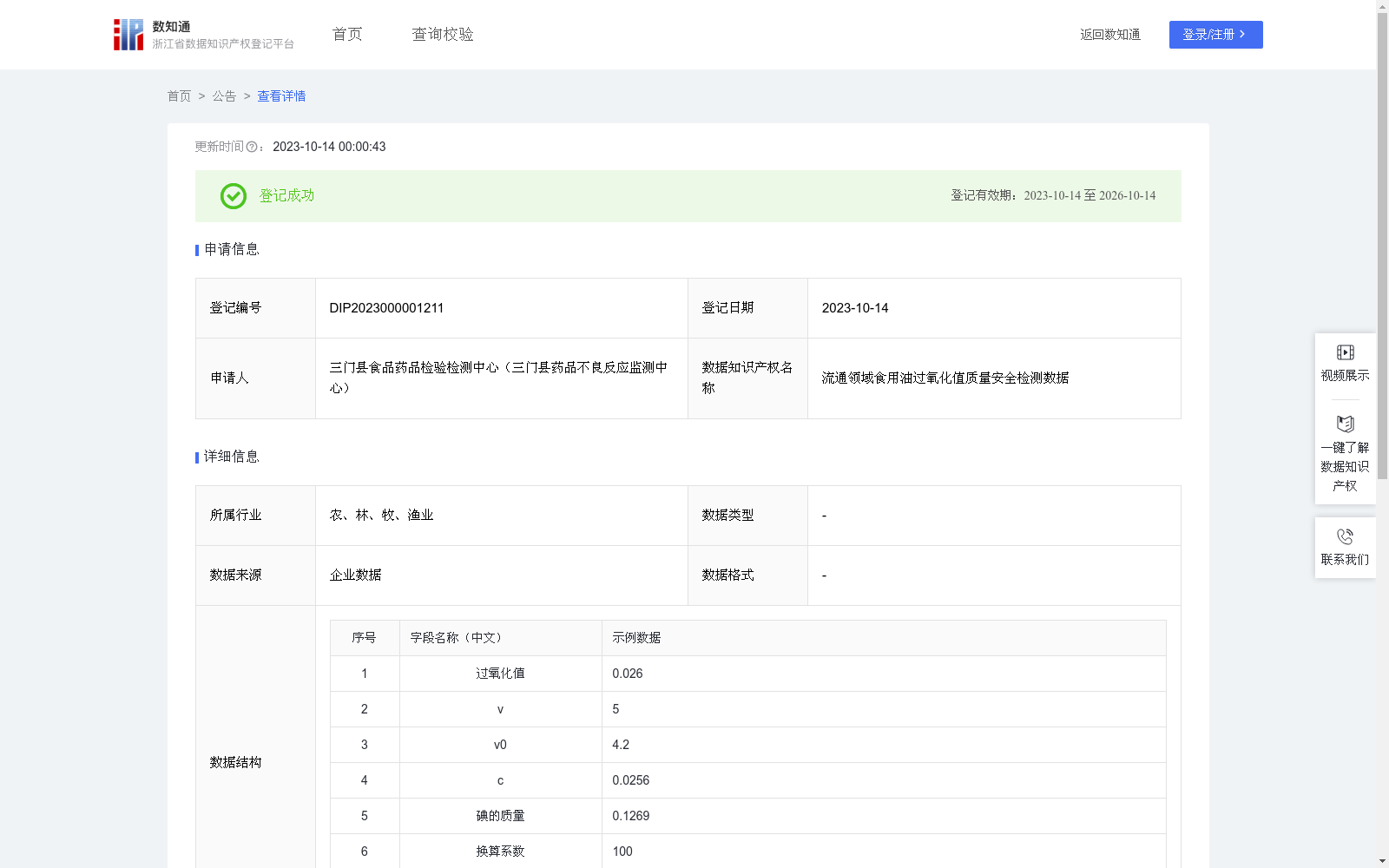
Task: Click the 数据结构 row label
Action: (x=235, y=762)
